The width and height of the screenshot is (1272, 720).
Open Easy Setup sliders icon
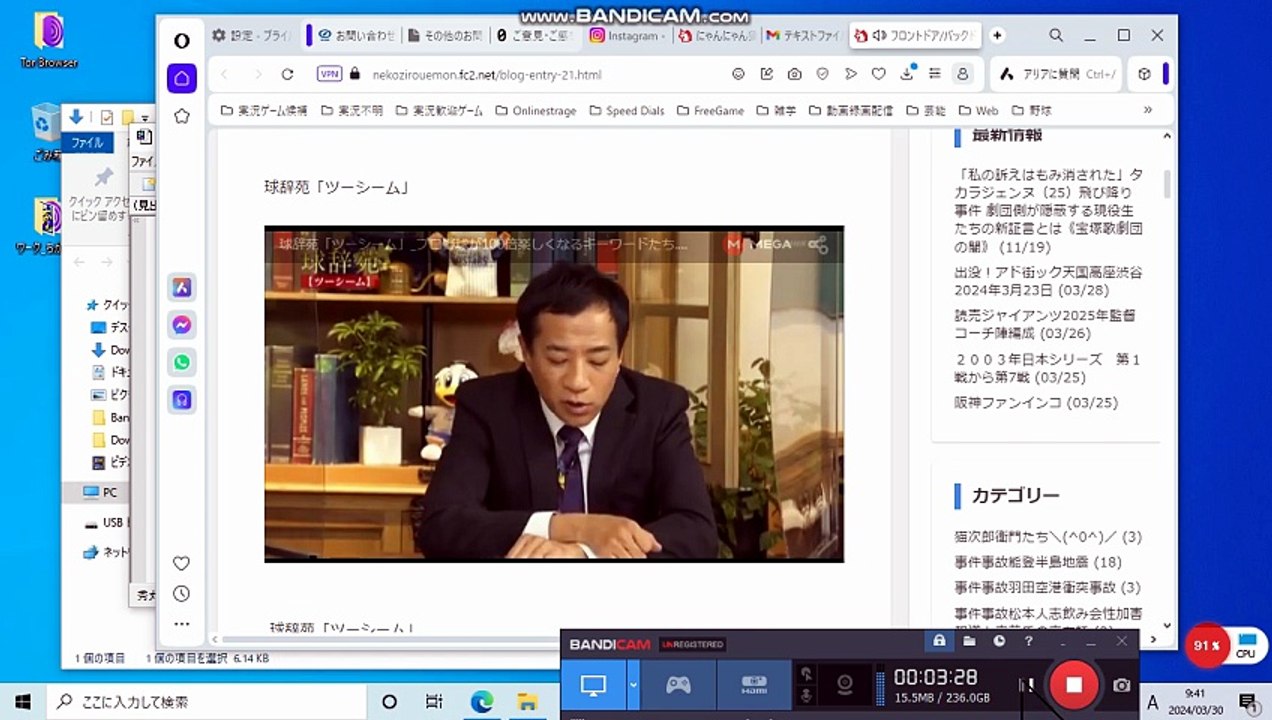tap(935, 74)
